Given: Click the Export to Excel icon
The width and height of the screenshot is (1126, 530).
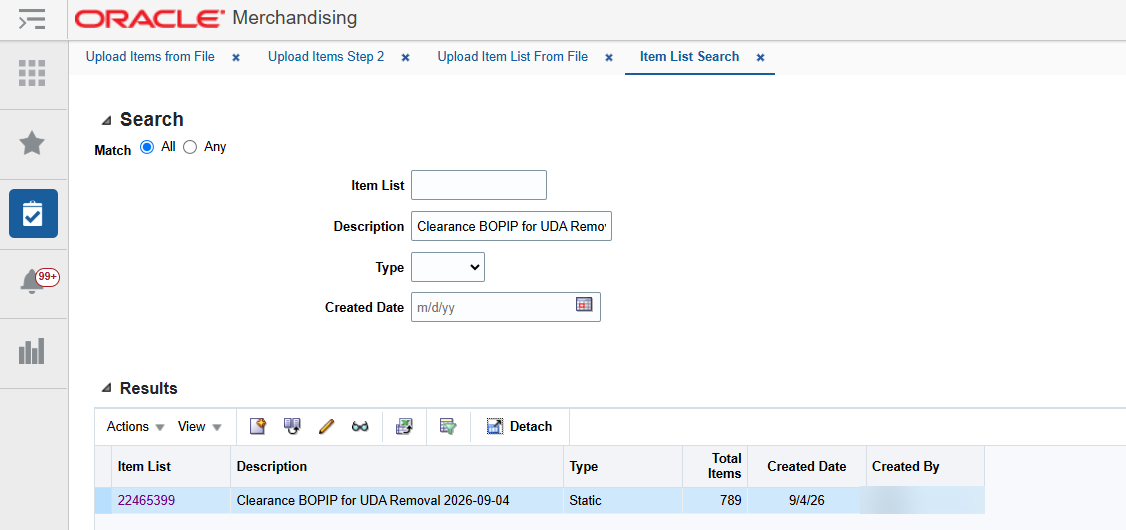Looking at the screenshot, I should coord(404,427).
